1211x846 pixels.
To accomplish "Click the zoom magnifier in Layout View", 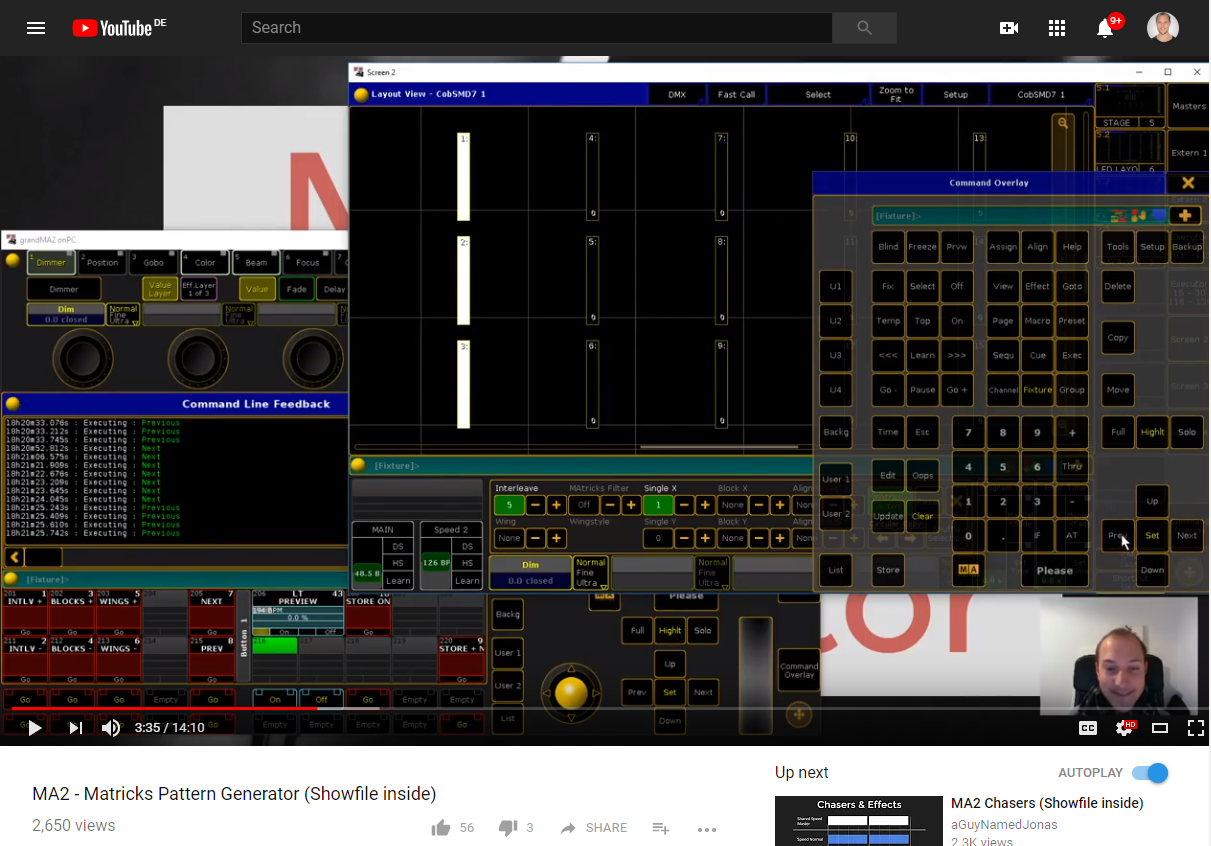I will coord(1063,123).
